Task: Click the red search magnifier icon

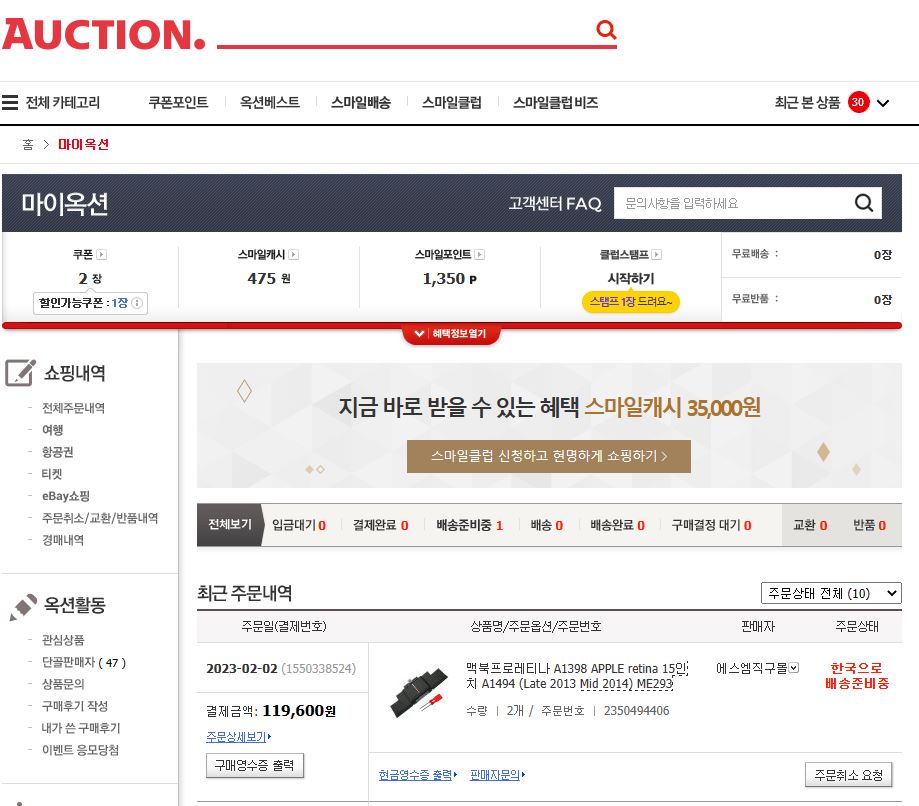Action: tap(605, 31)
